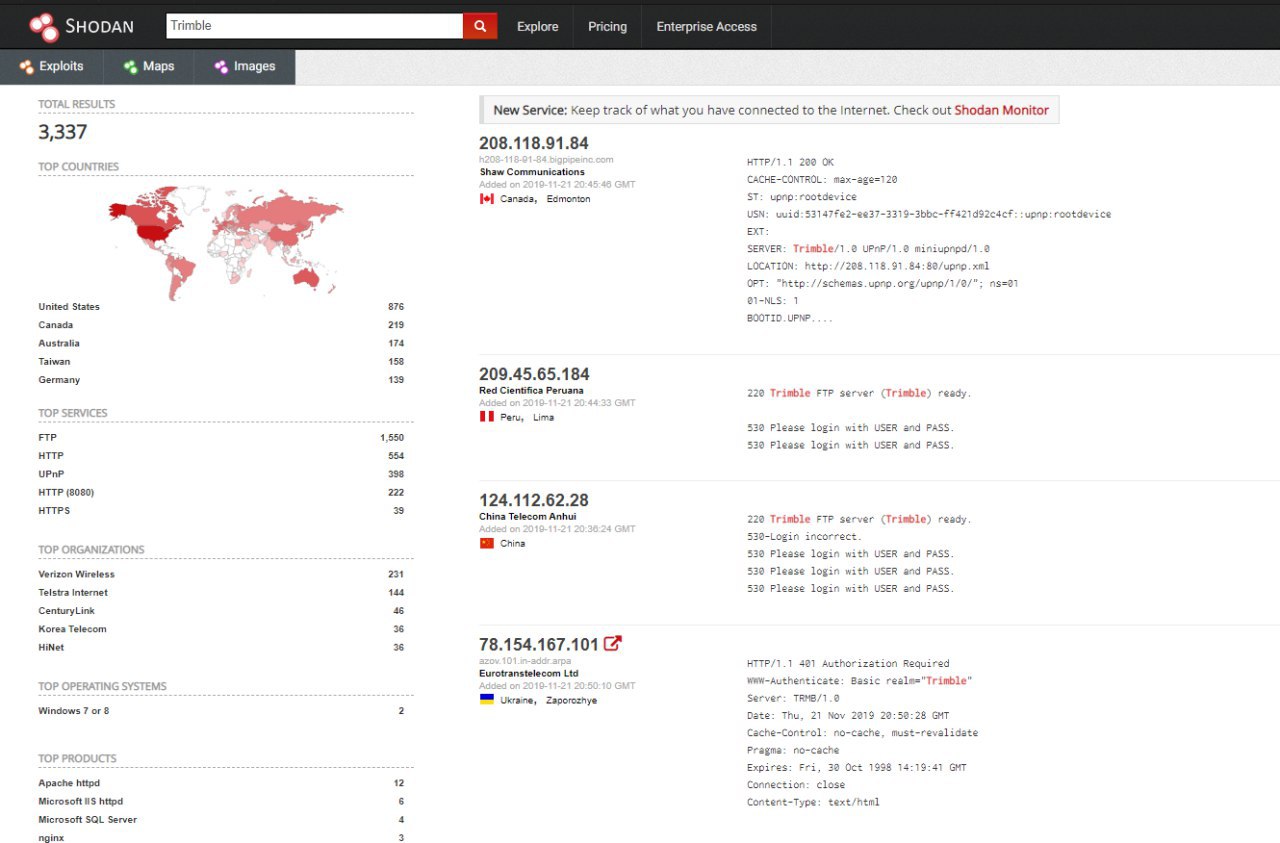
Task: Filter by UPnP service
Action: pos(51,474)
